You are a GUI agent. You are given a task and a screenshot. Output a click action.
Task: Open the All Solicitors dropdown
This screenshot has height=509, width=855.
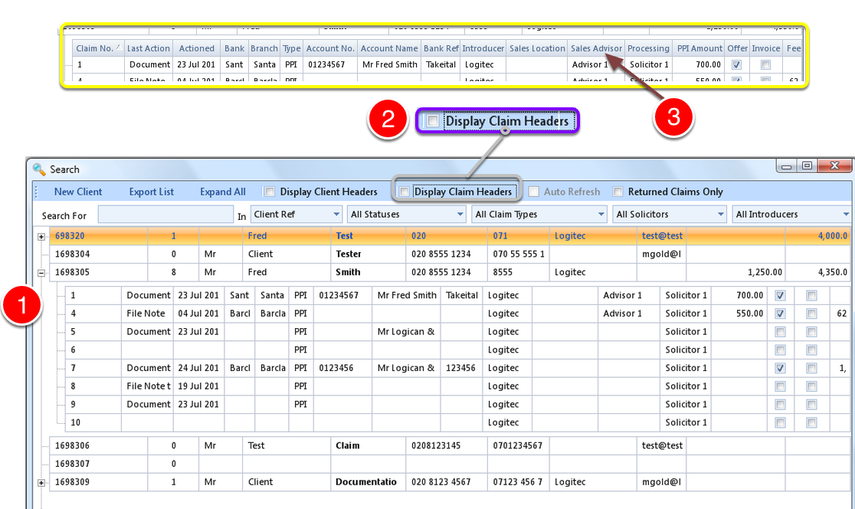click(x=670, y=214)
